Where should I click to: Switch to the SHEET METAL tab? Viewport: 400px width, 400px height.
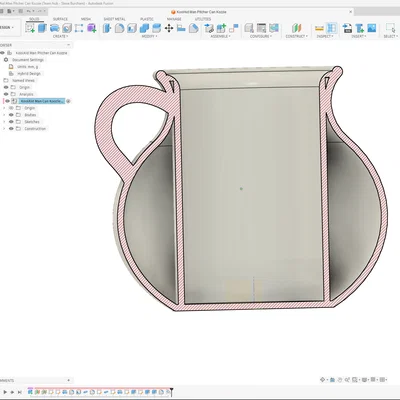point(114,19)
